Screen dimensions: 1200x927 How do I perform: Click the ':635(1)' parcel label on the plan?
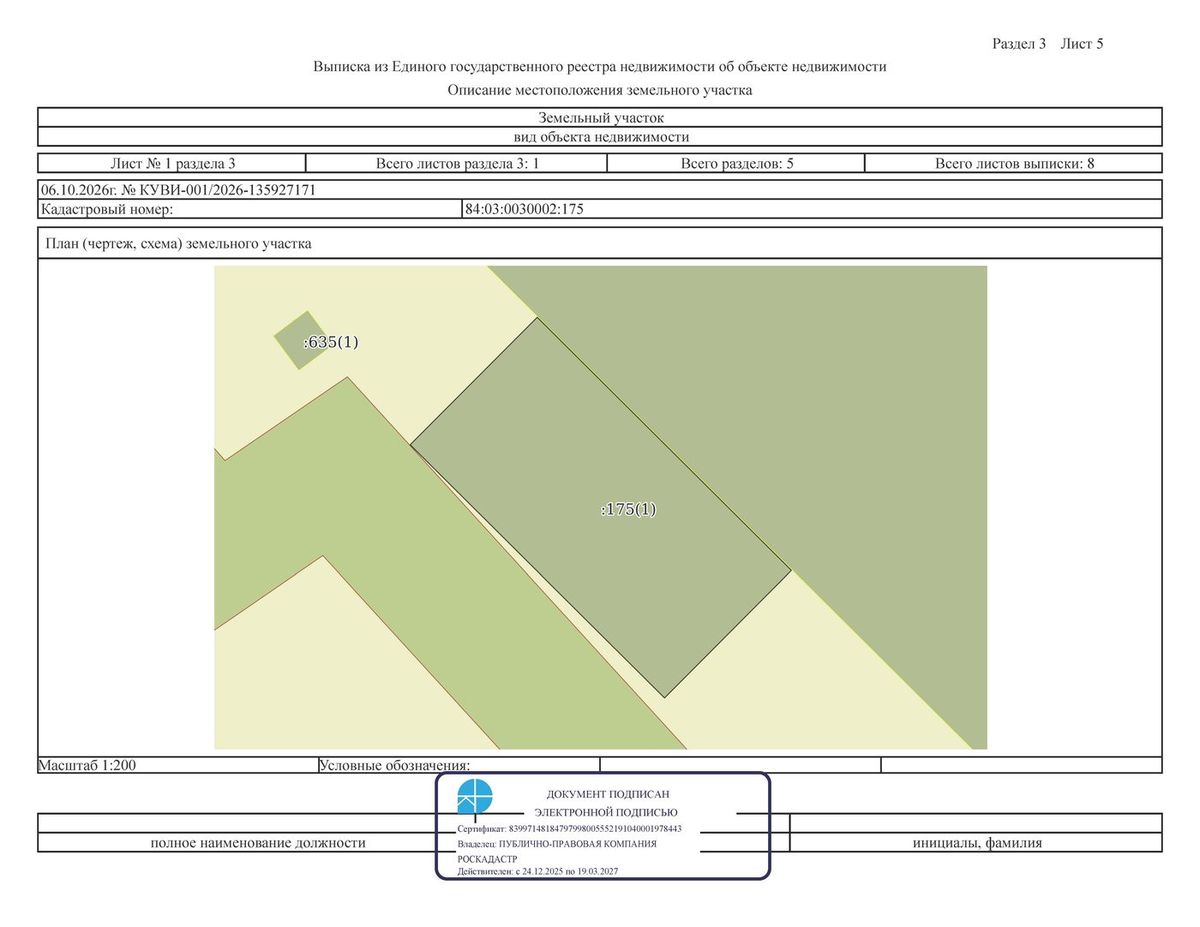(331, 341)
